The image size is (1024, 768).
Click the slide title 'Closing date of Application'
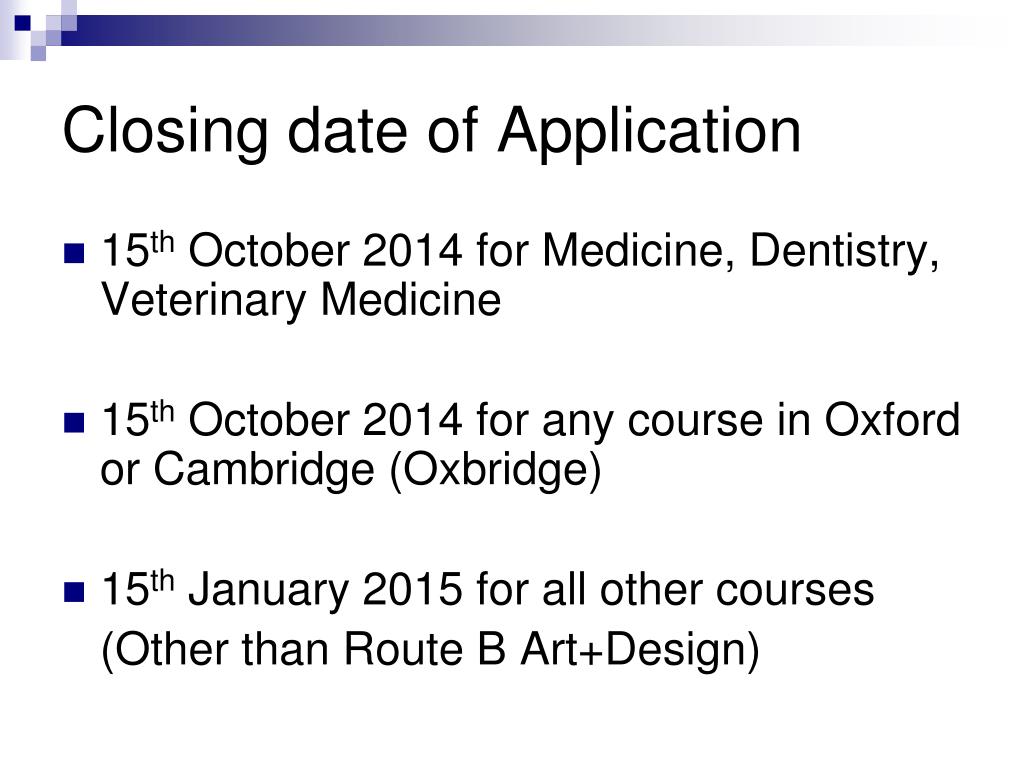tap(431, 133)
